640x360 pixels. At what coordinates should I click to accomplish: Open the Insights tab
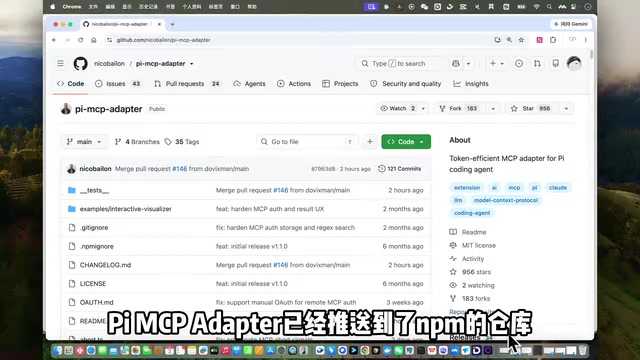(471, 84)
